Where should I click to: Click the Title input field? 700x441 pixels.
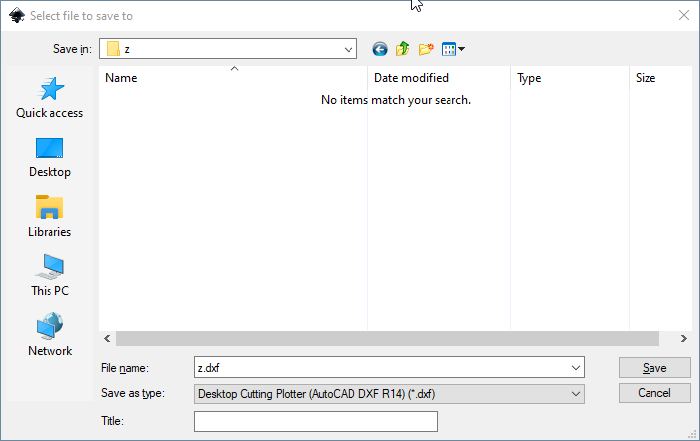click(316, 421)
